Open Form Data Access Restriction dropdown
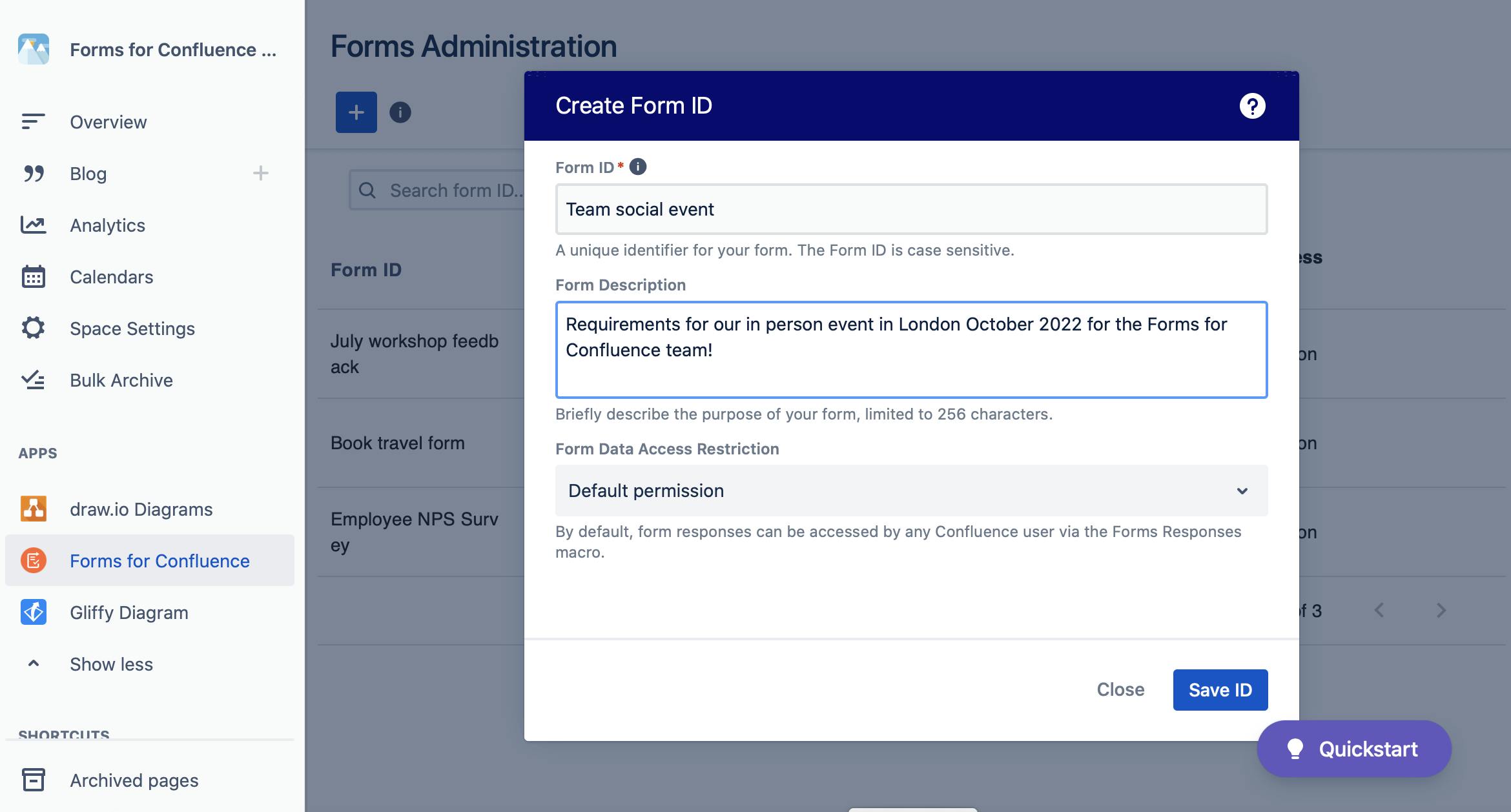The width and height of the screenshot is (1511, 812). coord(911,491)
